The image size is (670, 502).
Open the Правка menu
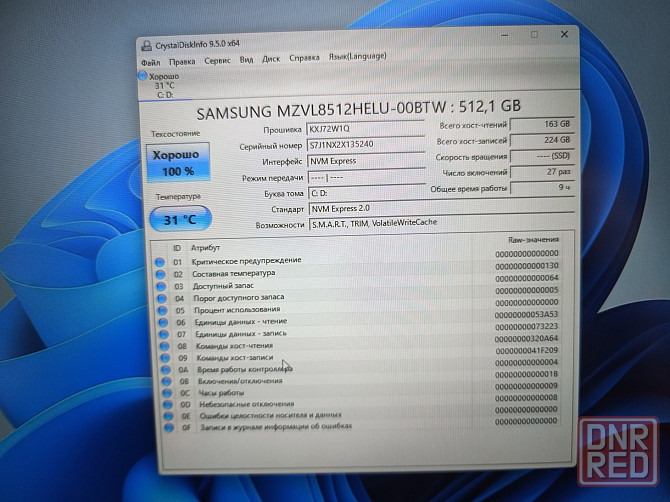coord(182,62)
